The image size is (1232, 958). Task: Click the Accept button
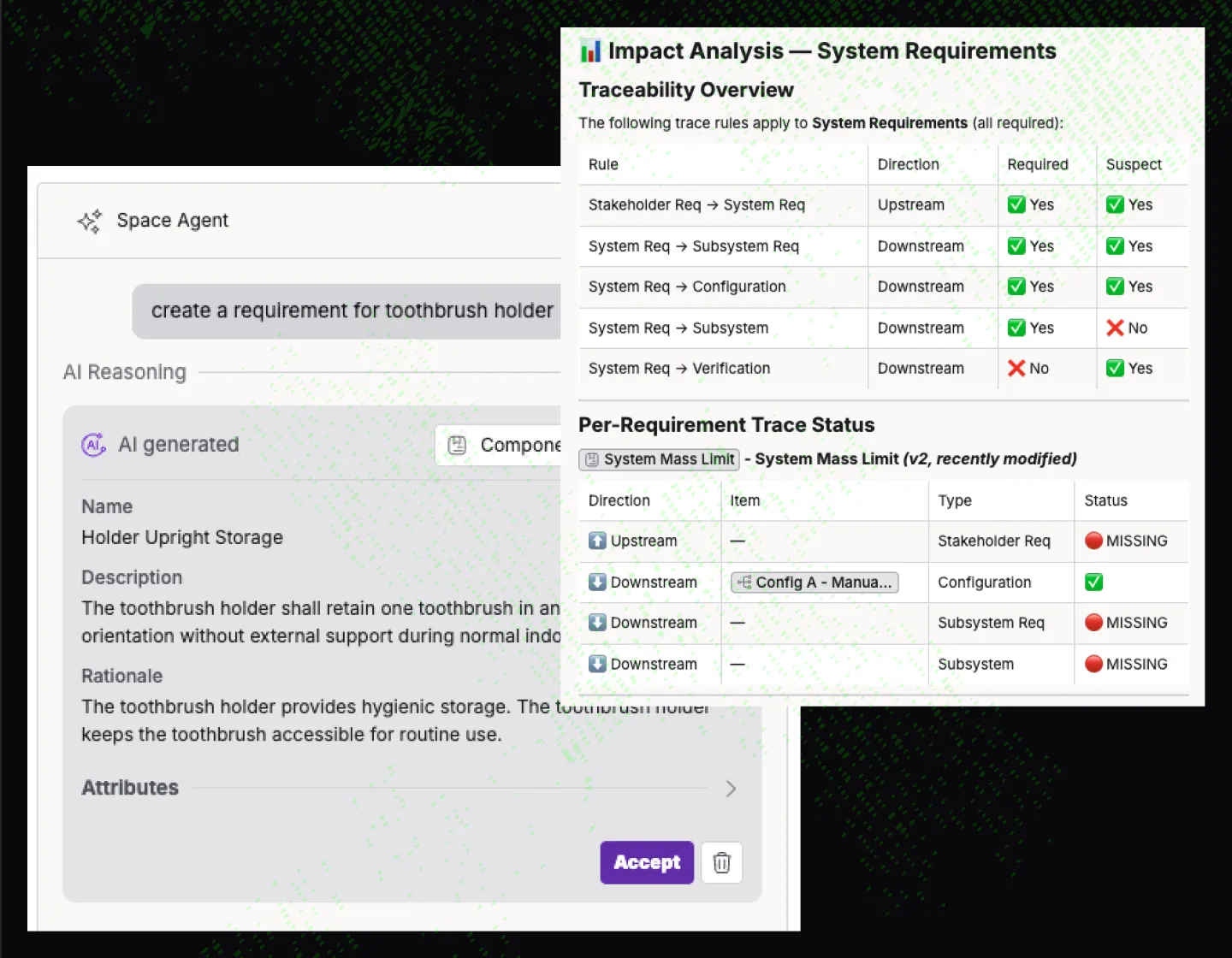647,862
